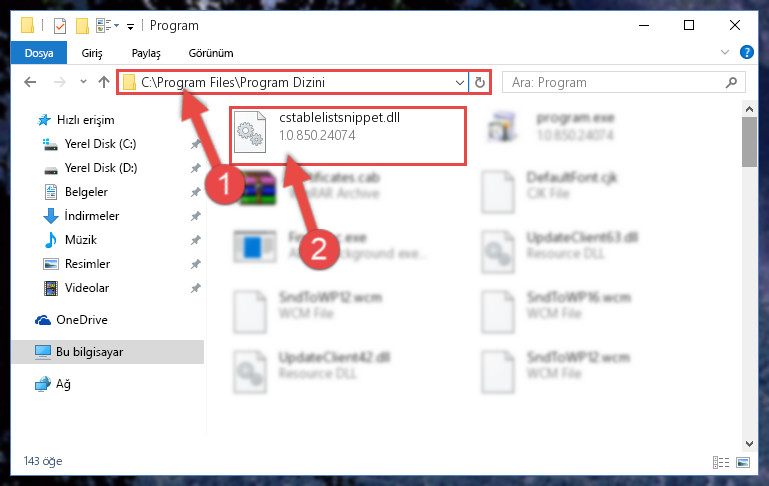Navigate up one folder level
This screenshot has width=769, height=486.
pos(103,82)
